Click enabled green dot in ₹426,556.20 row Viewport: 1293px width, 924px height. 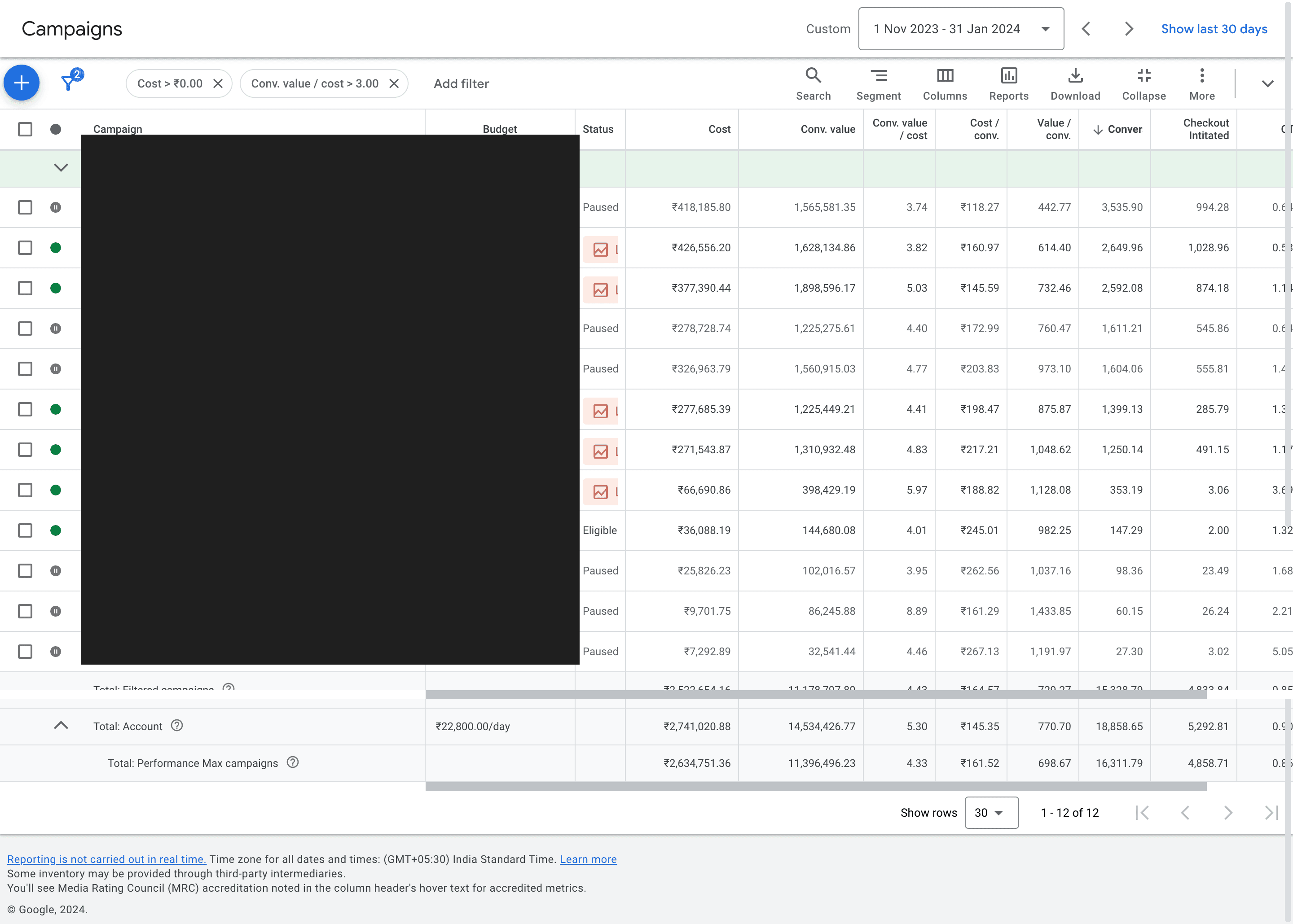click(x=55, y=248)
